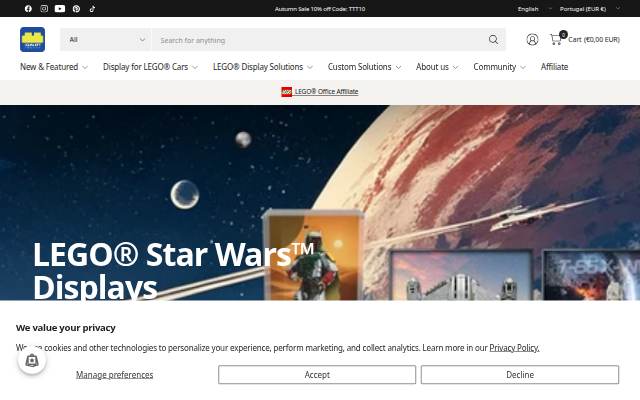Expand the Community menu
Screen dimensions: 640x400
[499, 67]
